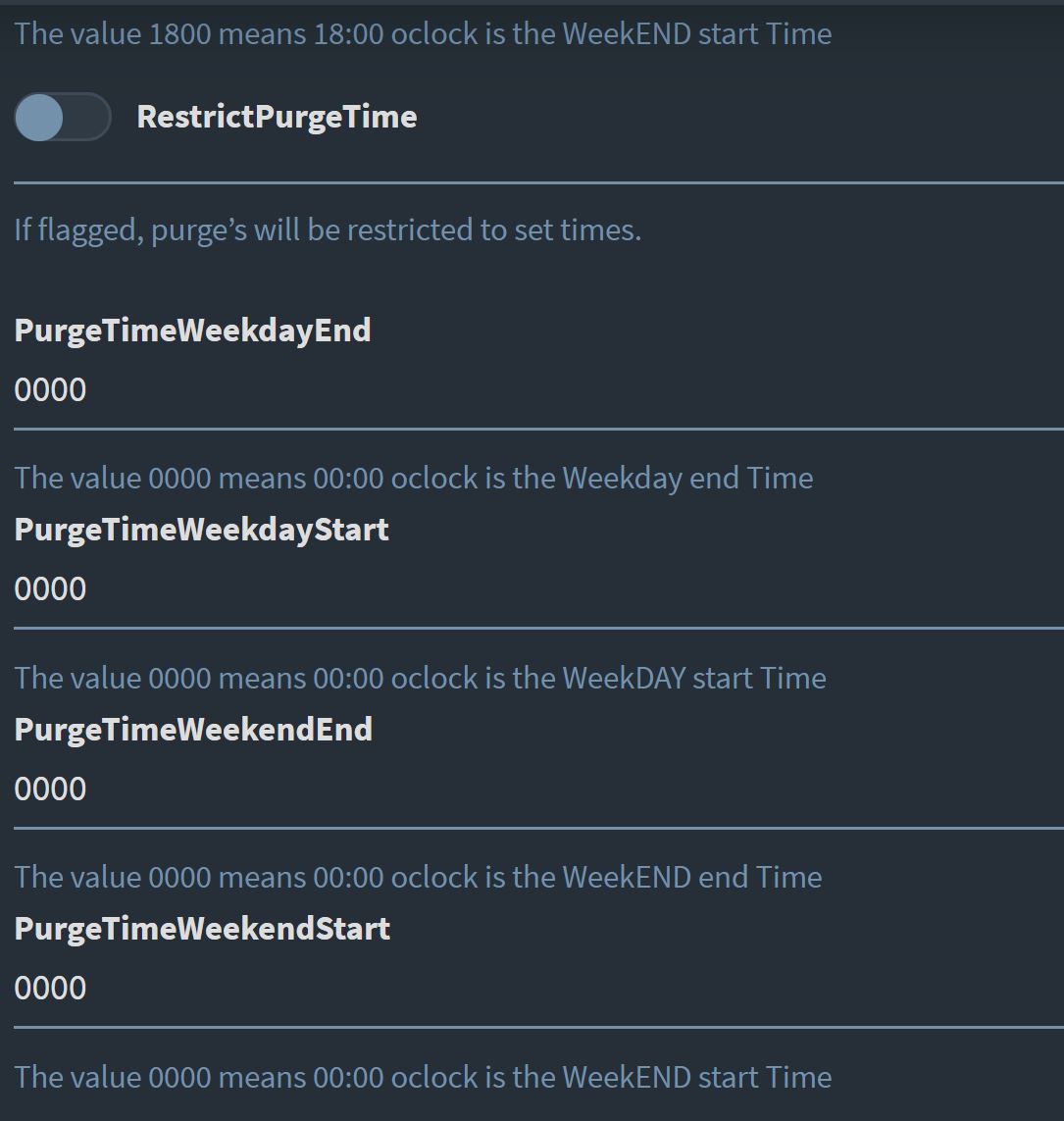Click the 'Weekday end Time' description text
This screenshot has height=1121, width=1064.
[413, 479]
